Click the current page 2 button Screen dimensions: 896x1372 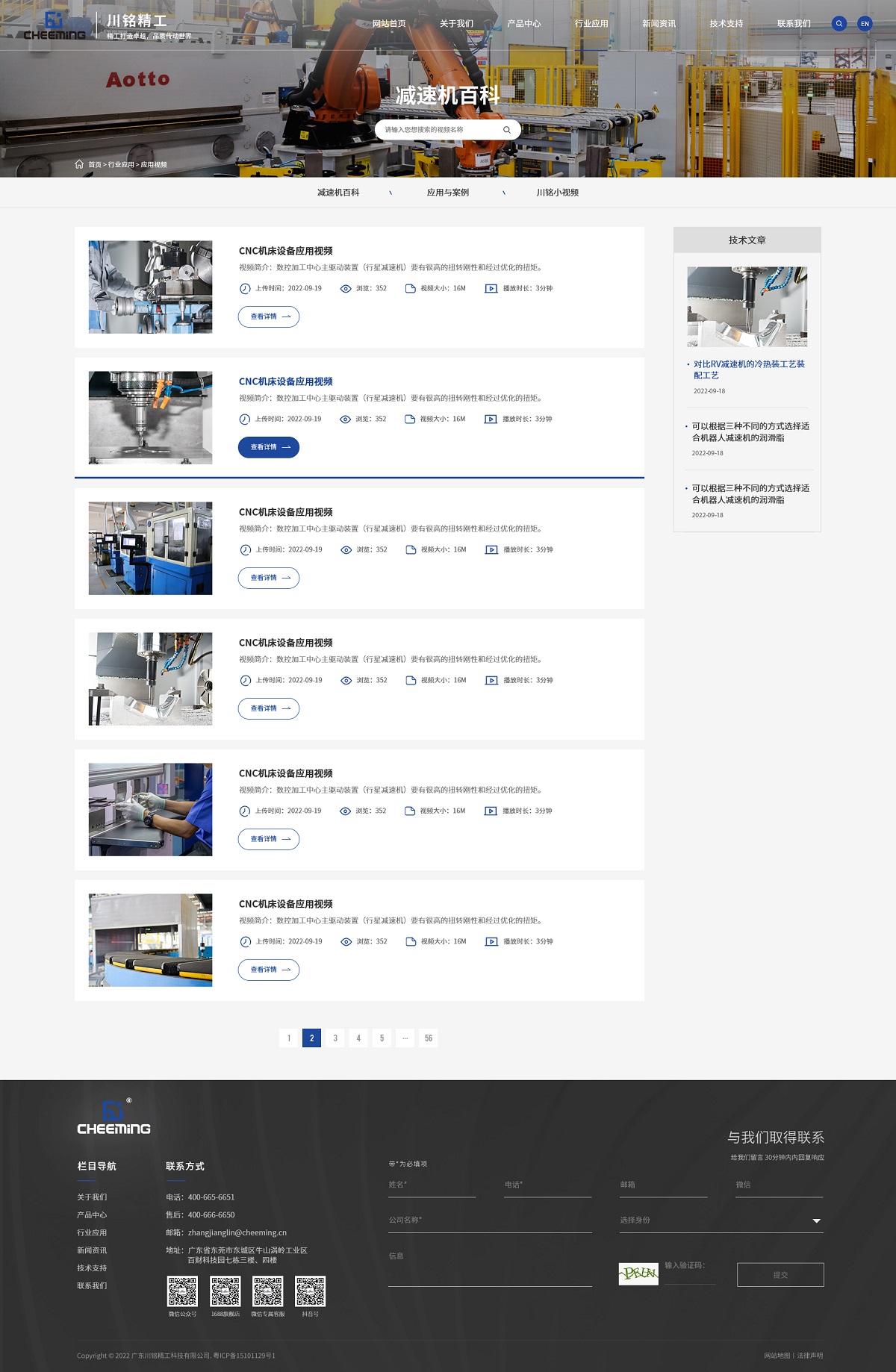pos(312,1038)
